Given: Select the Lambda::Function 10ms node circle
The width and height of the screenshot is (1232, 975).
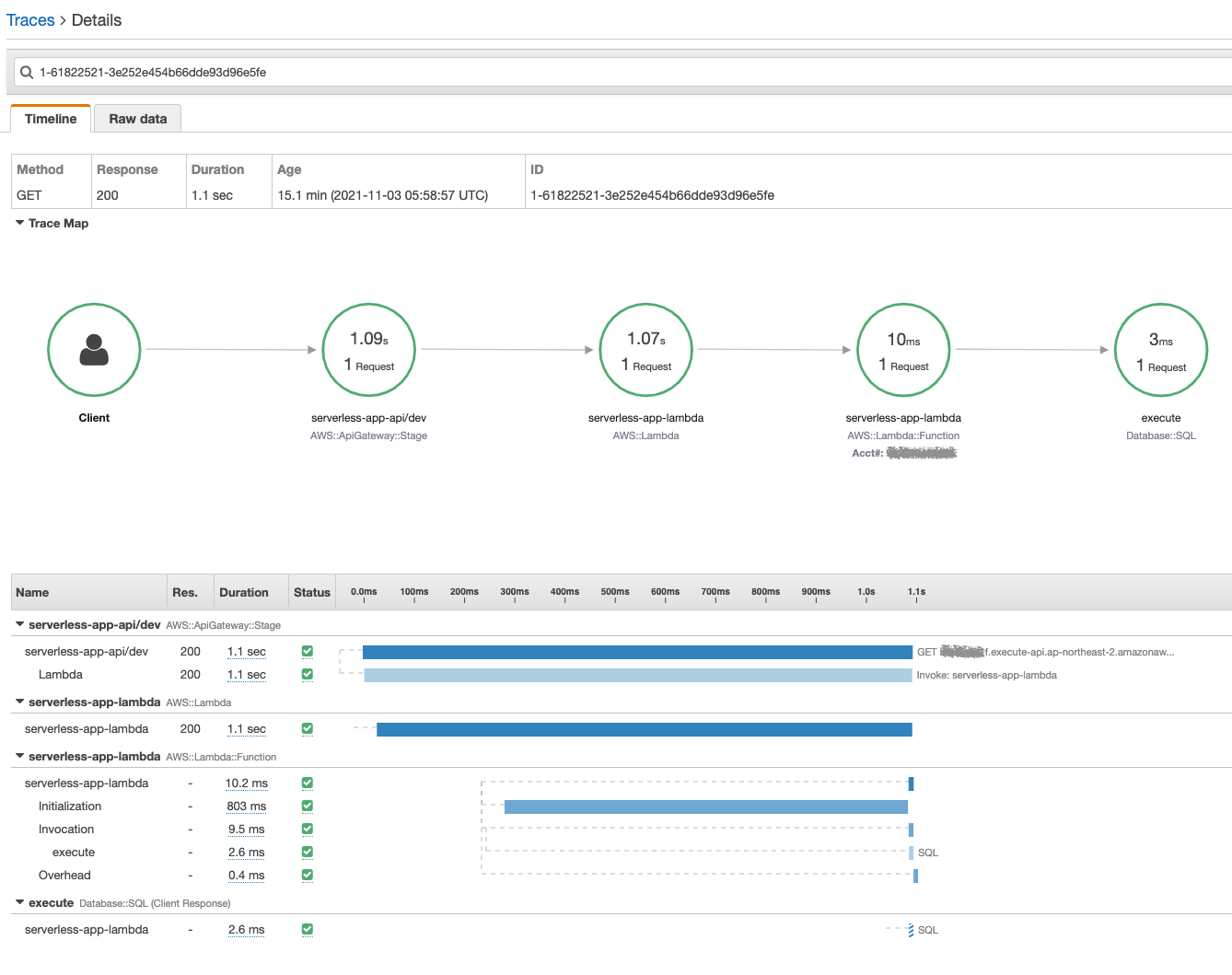Looking at the screenshot, I should pos(903,350).
